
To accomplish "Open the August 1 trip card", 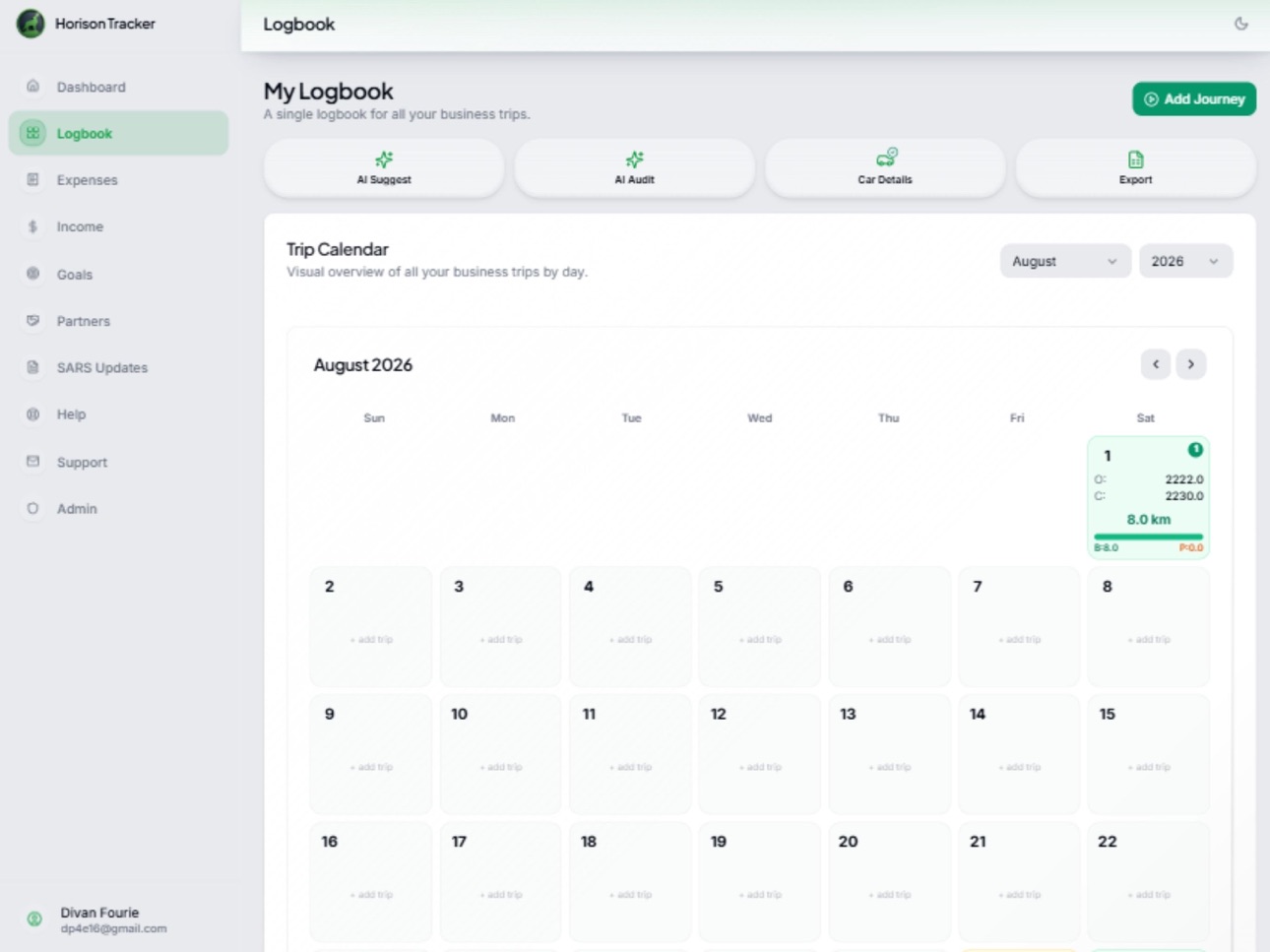I will coord(1148,497).
